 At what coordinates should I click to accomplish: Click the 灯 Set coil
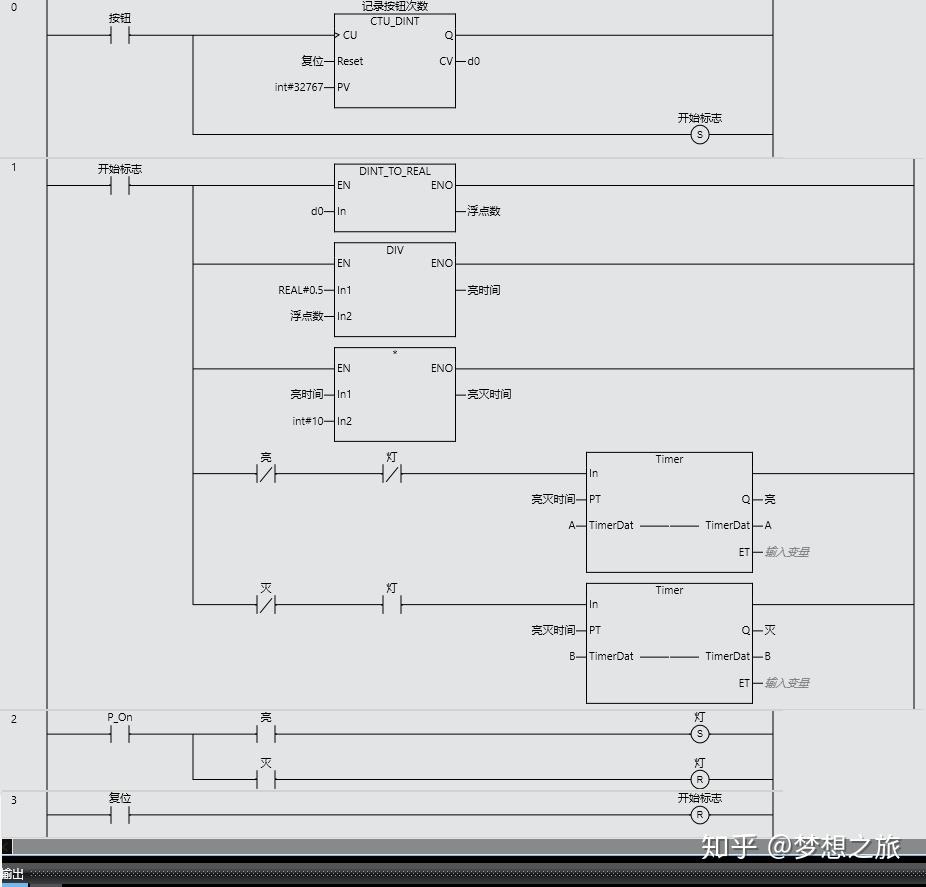pos(699,735)
